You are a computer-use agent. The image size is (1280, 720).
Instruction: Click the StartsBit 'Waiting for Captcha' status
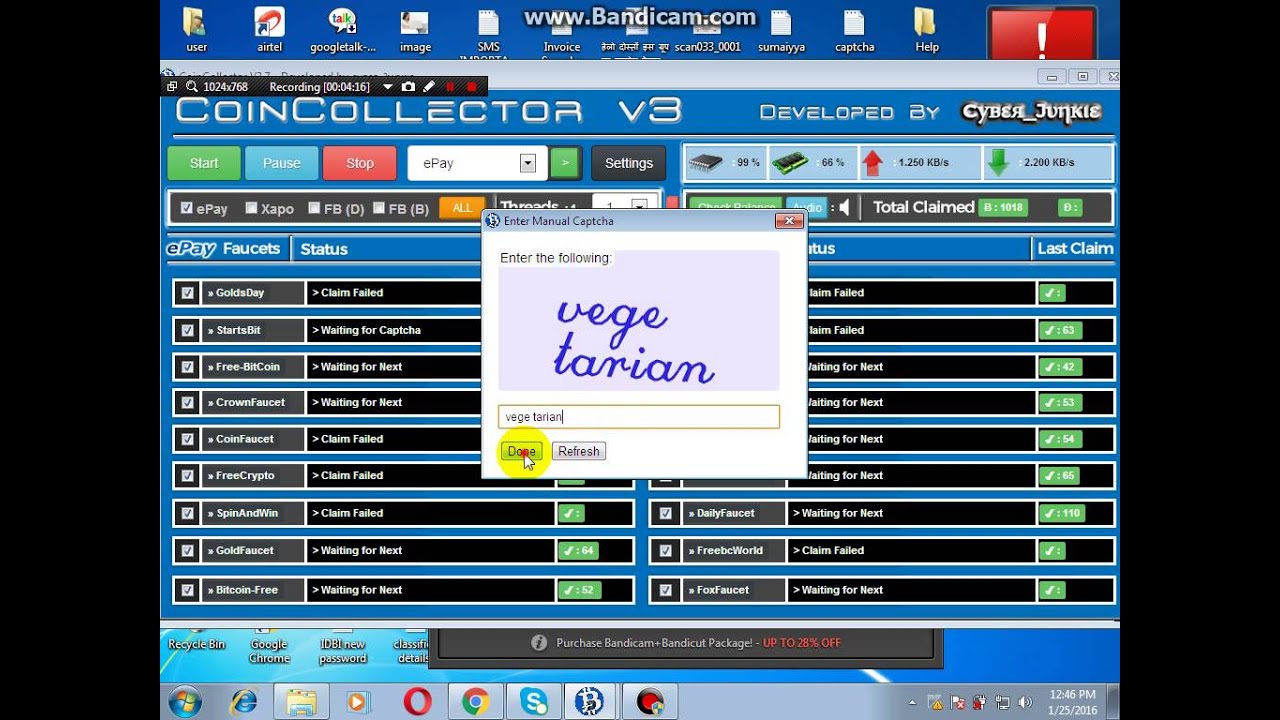coord(366,330)
